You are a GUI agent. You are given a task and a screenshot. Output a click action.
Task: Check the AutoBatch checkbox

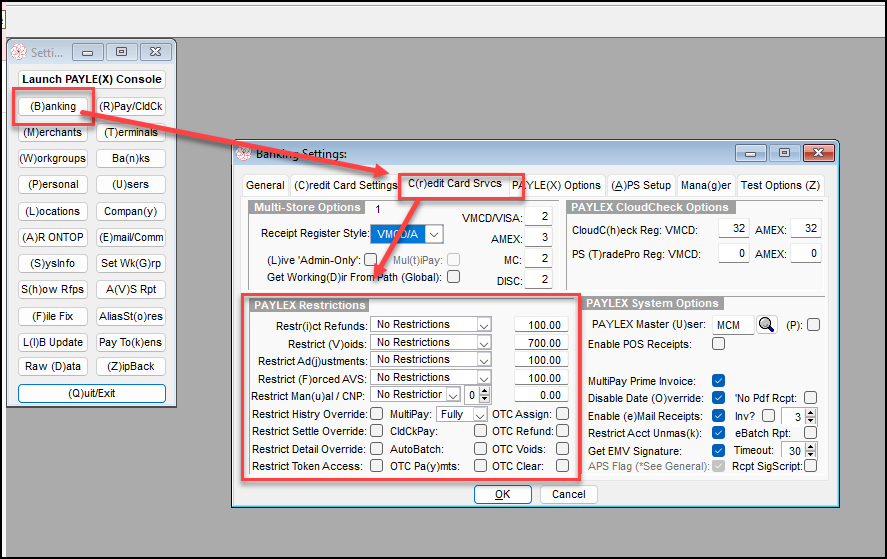coord(480,449)
